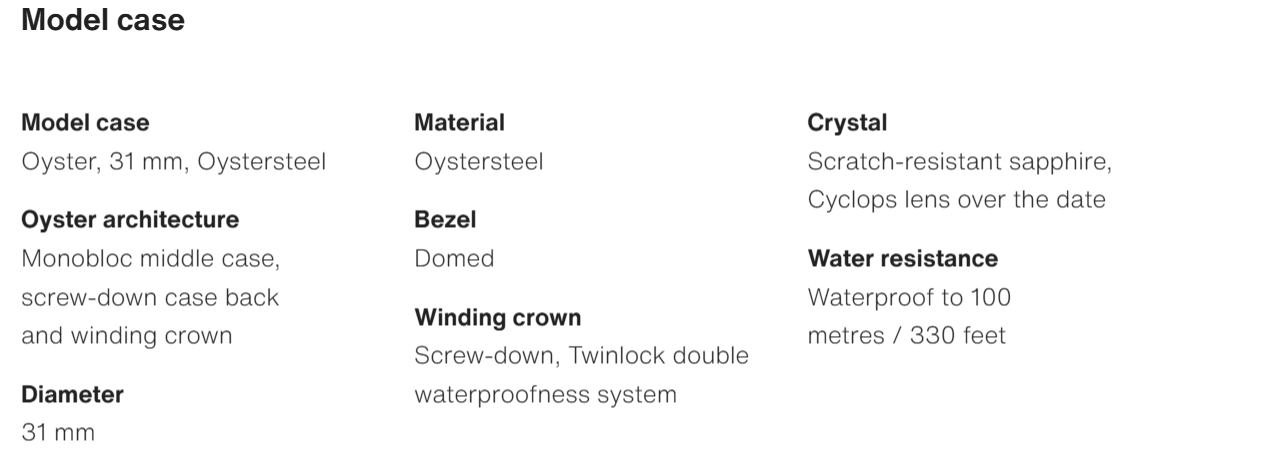
Task: Click the "Screw-down, Twinlock double" text line
Action: coord(581,356)
